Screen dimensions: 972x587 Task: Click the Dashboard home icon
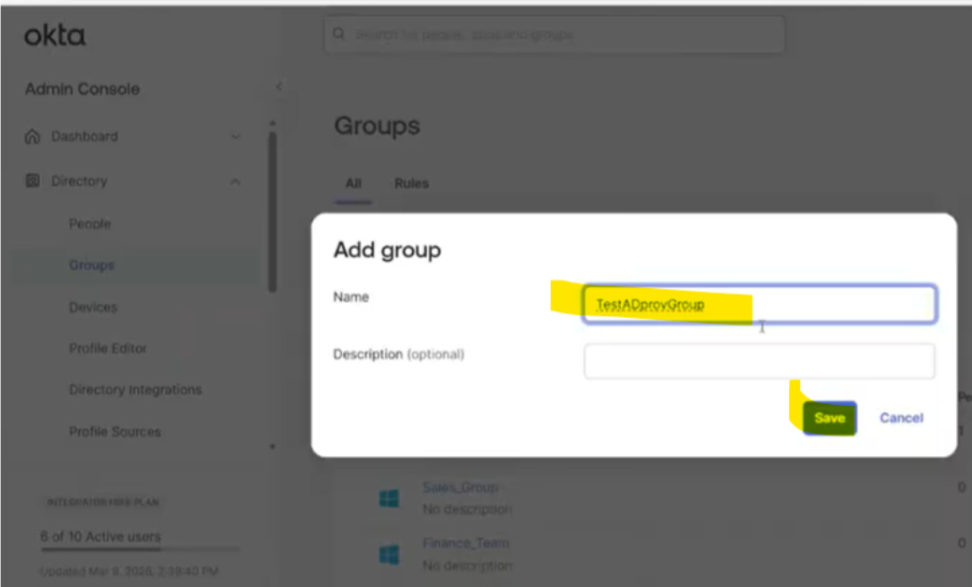click(x=33, y=137)
